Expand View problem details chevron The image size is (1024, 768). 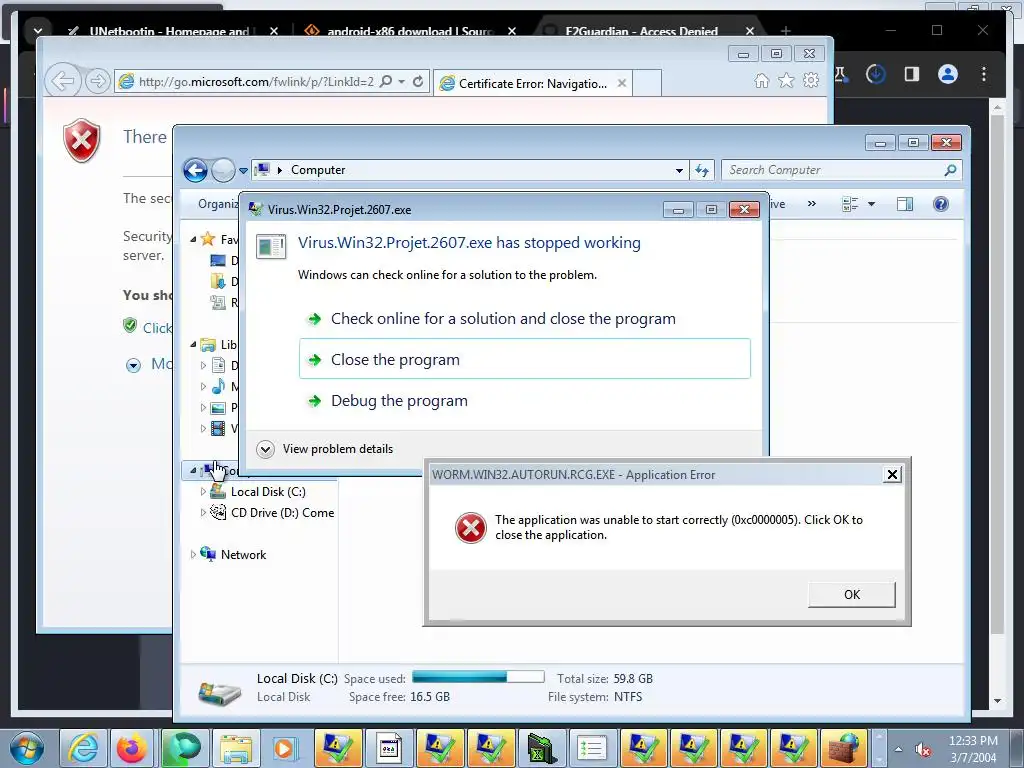265,449
